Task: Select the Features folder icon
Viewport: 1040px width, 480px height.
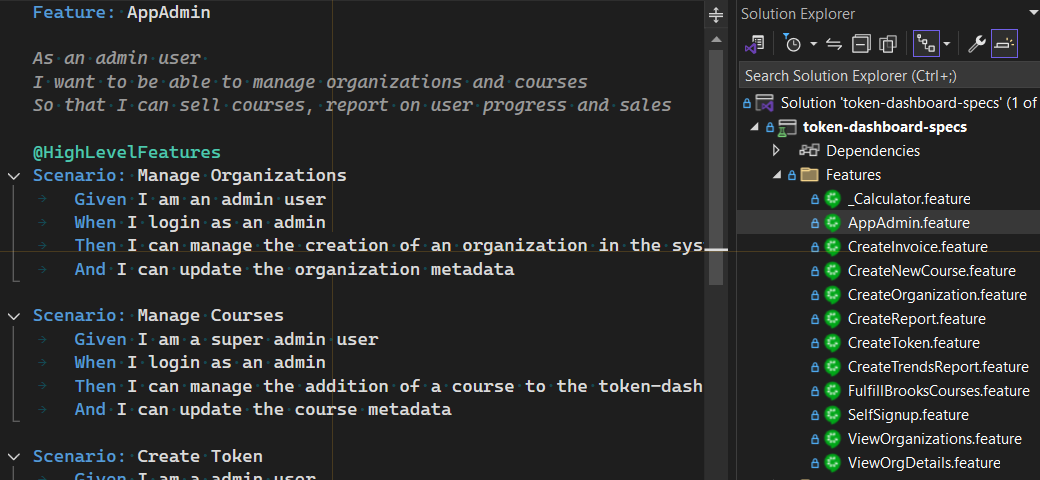Action: coord(809,175)
